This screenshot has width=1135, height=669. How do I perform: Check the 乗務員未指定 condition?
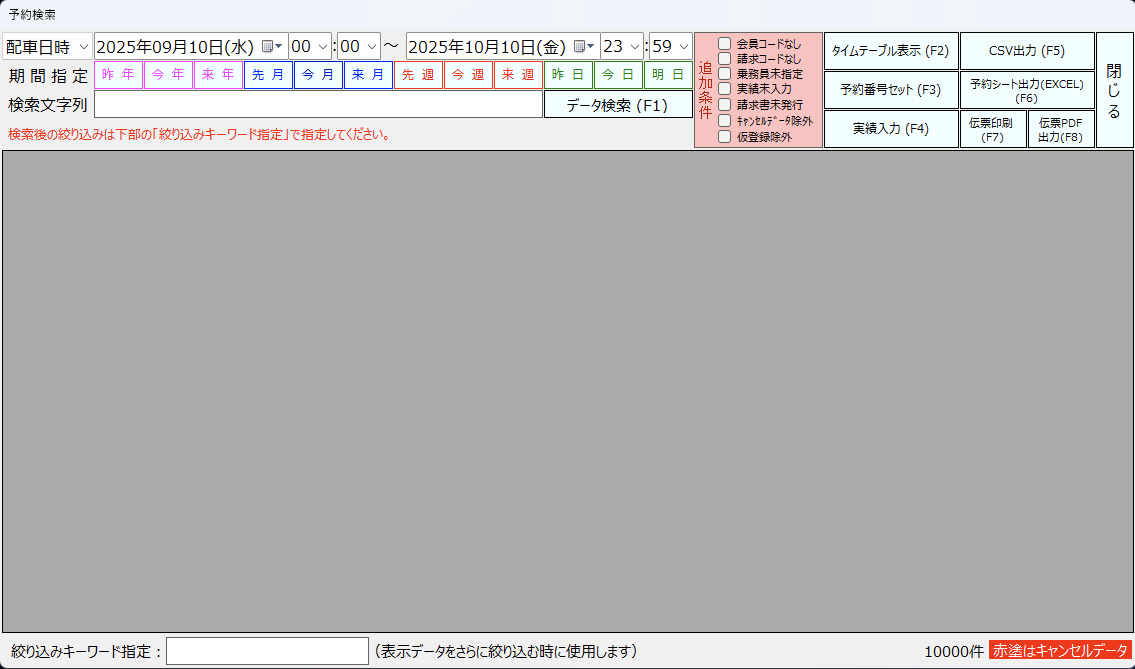coord(723,73)
